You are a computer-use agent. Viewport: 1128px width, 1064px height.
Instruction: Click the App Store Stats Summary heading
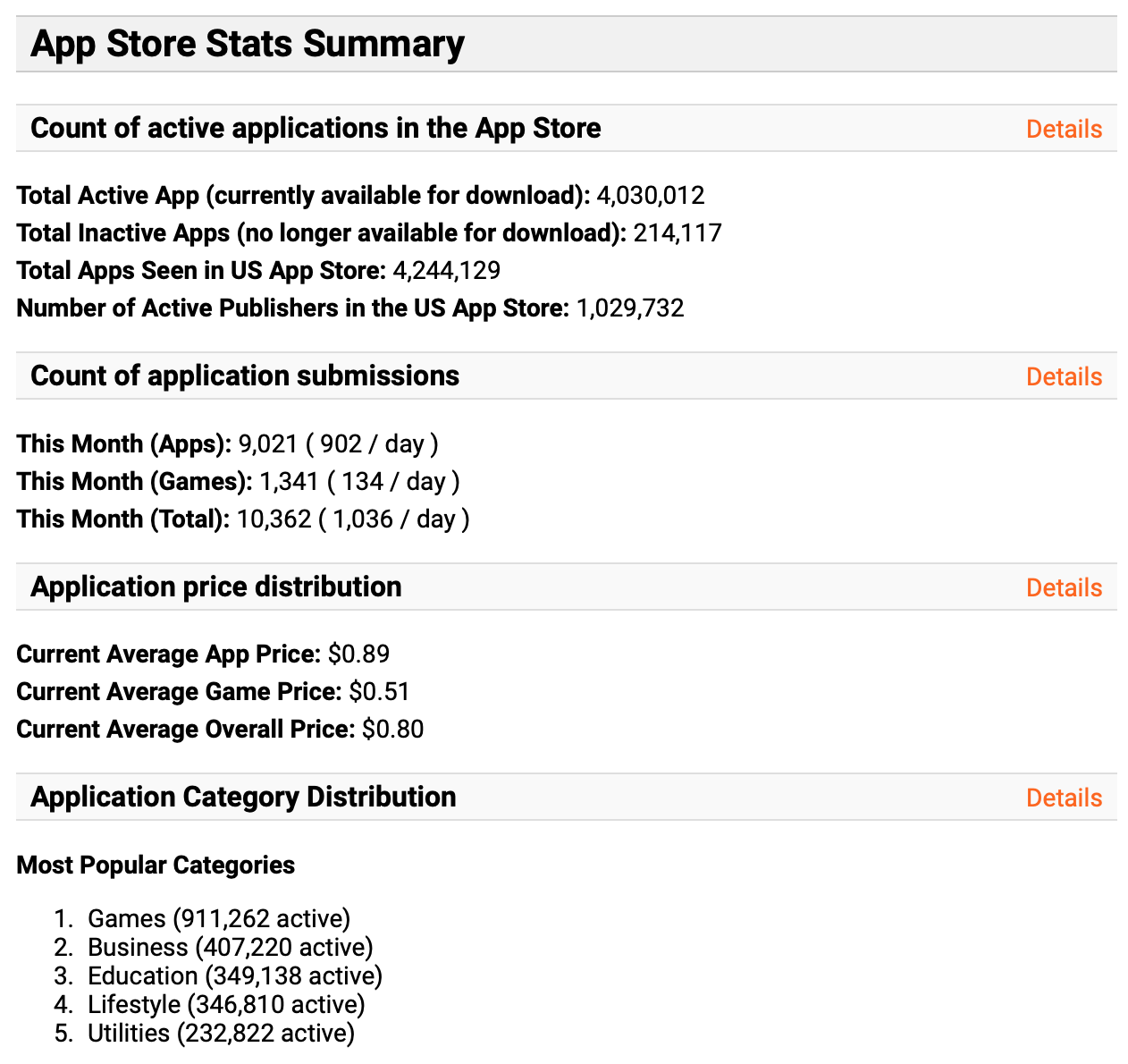pos(248,44)
